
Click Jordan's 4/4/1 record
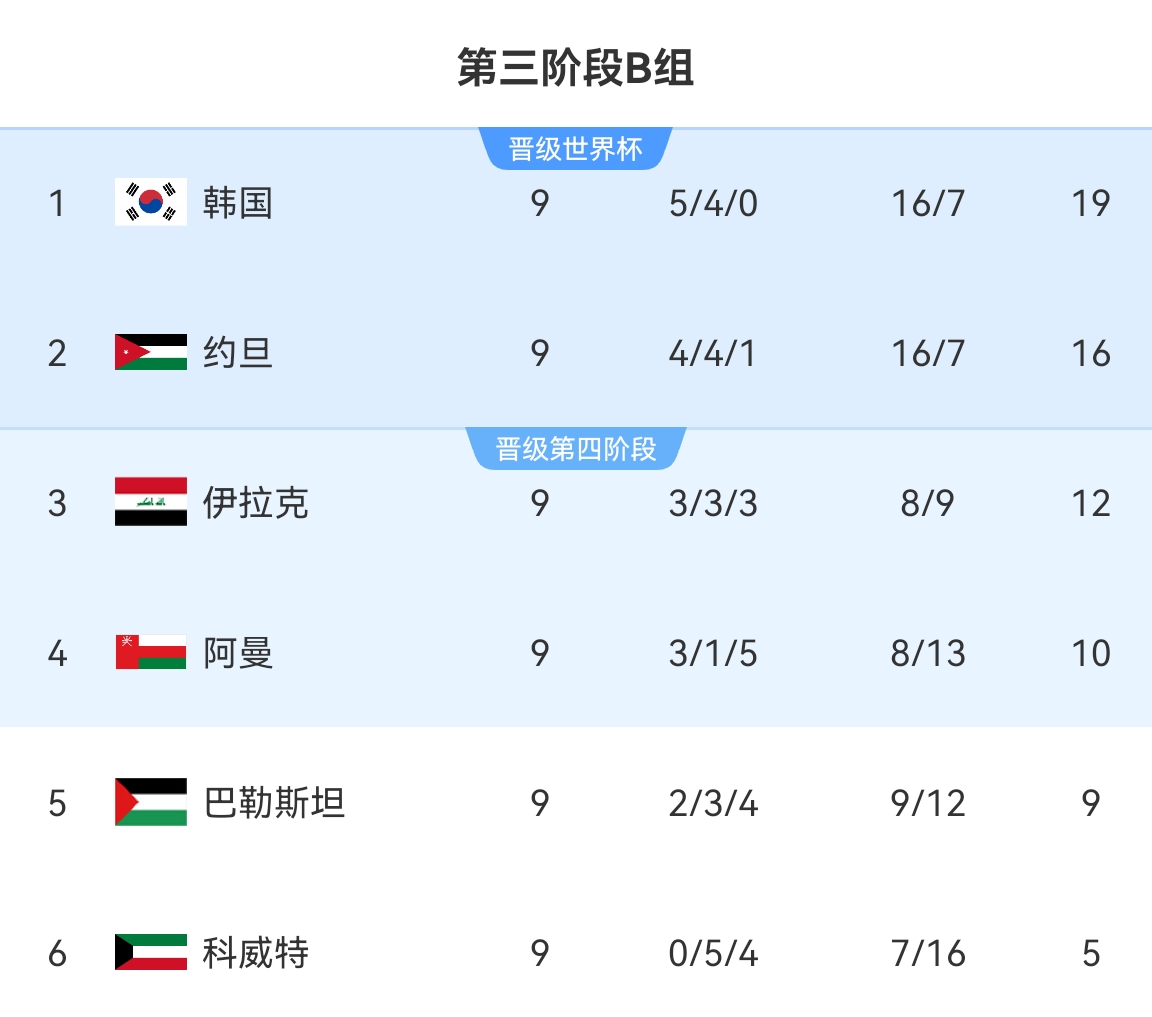click(713, 353)
